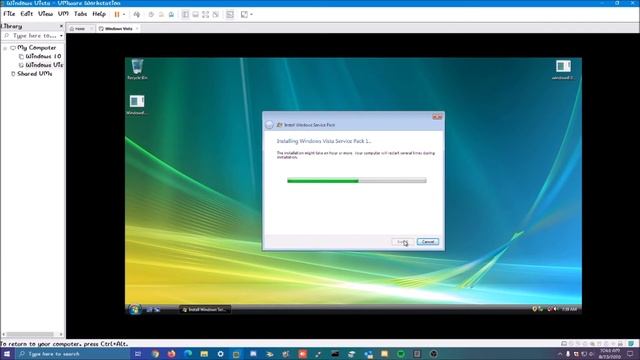Select Windows Vista VM in library
The width and height of the screenshot is (640, 360).
[41, 65]
